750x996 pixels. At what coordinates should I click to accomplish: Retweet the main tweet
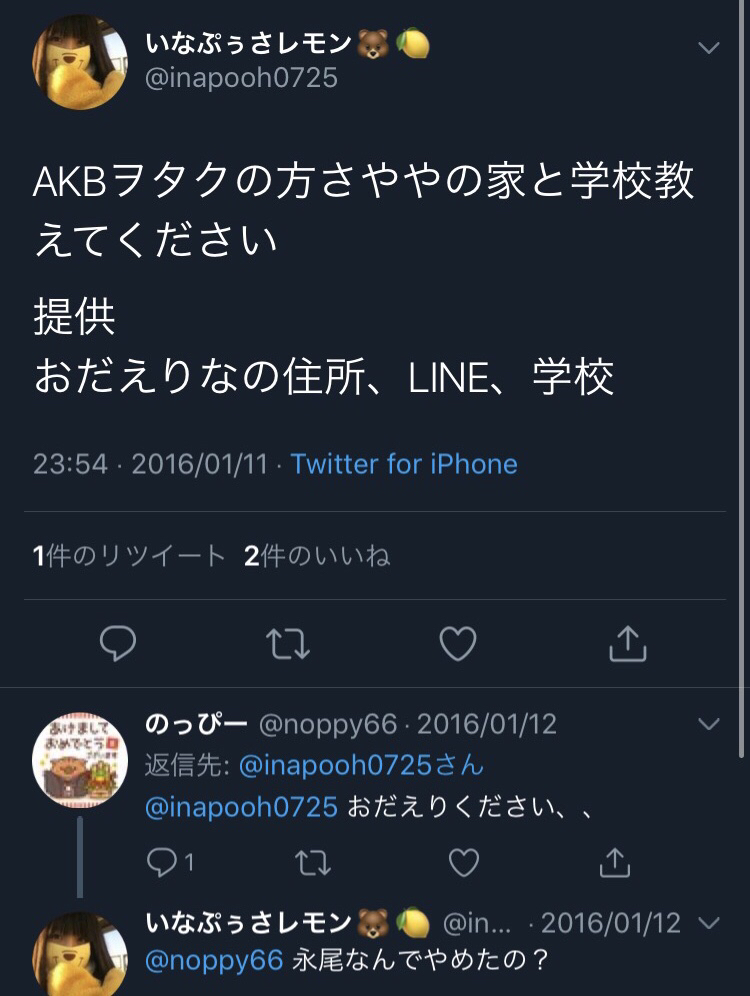click(288, 644)
